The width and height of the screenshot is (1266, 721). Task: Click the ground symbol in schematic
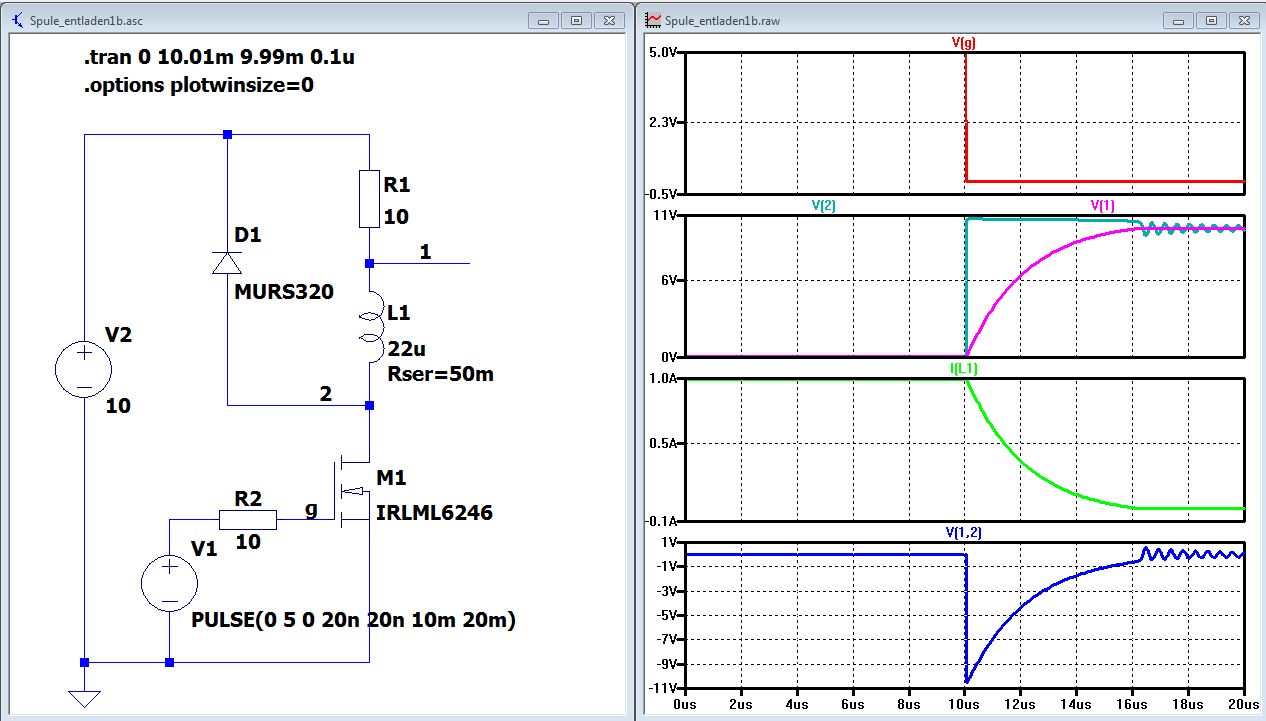pos(84,698)
